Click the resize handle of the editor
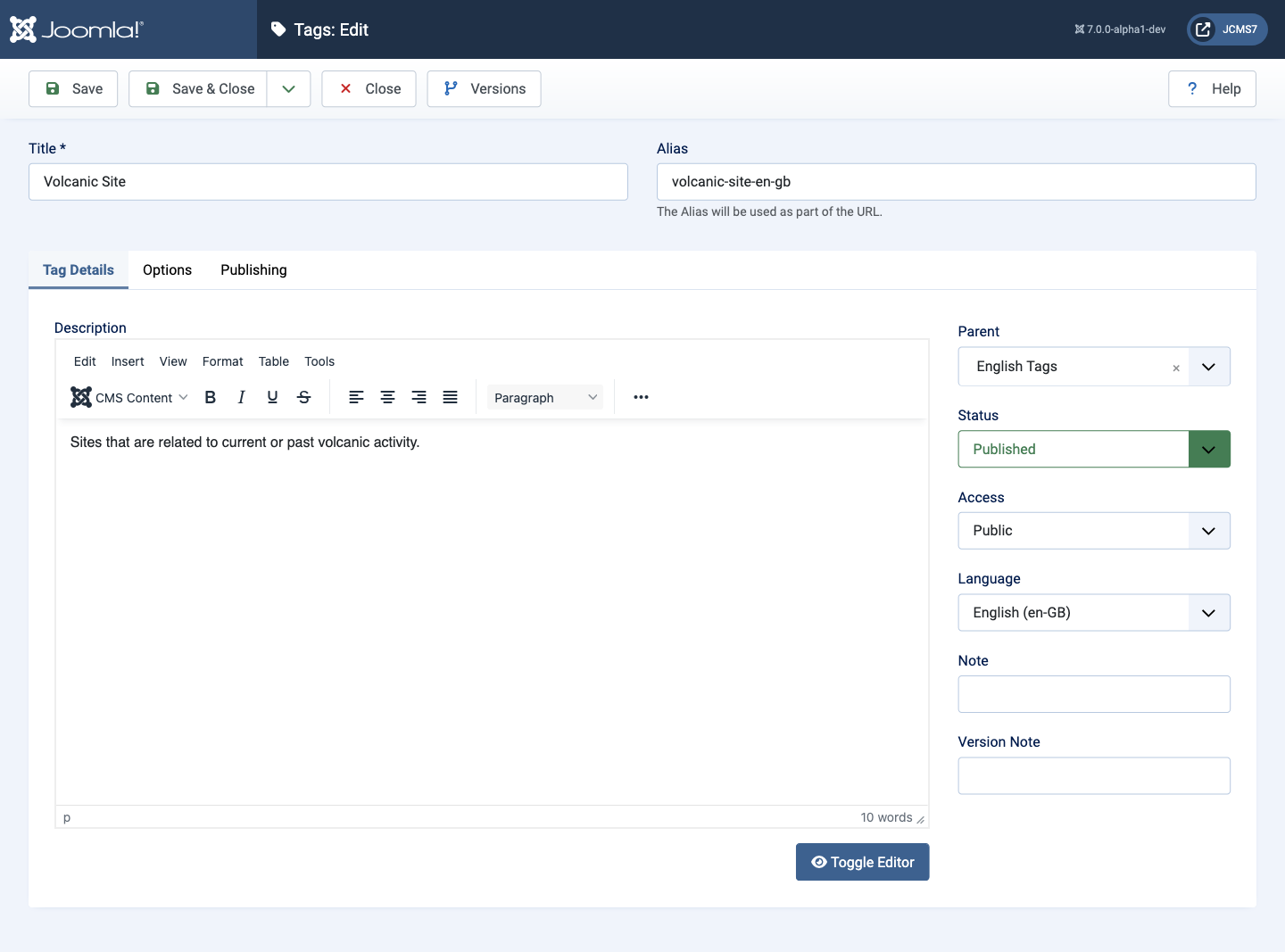1285x952 pixels. pyautogui.click(x=920, y=819)
